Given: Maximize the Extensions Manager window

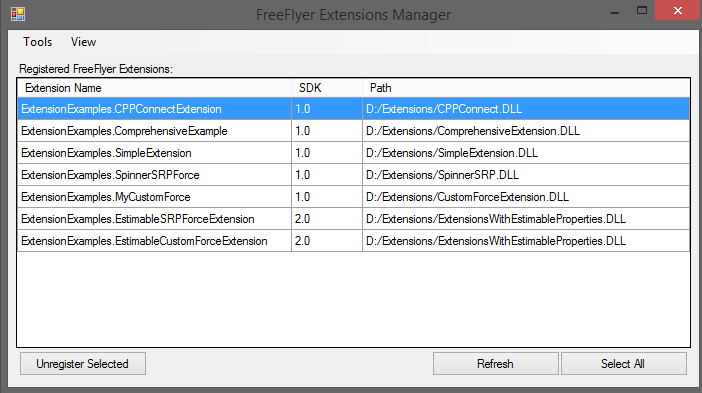Looking at the screenshot, I should [x=642, y=11].
